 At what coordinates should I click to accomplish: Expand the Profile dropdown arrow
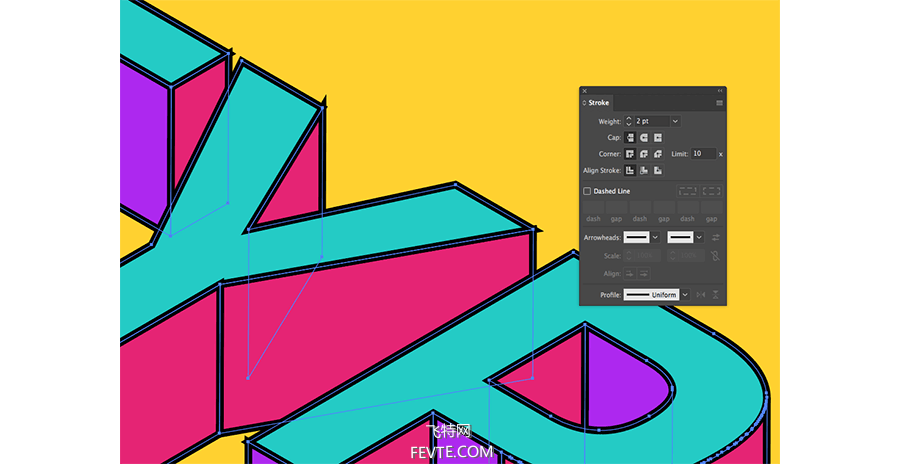[x=685, y=295]
